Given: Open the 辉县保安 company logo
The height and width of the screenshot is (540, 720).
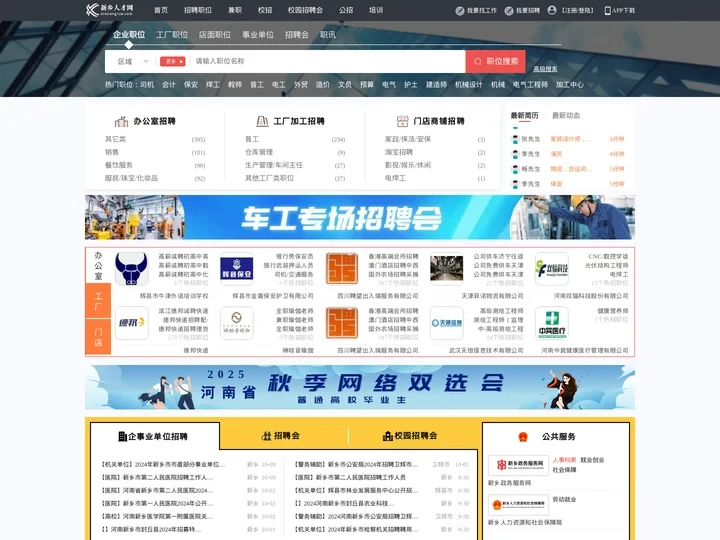Looking at the screenshot, I should click(236, 269).
